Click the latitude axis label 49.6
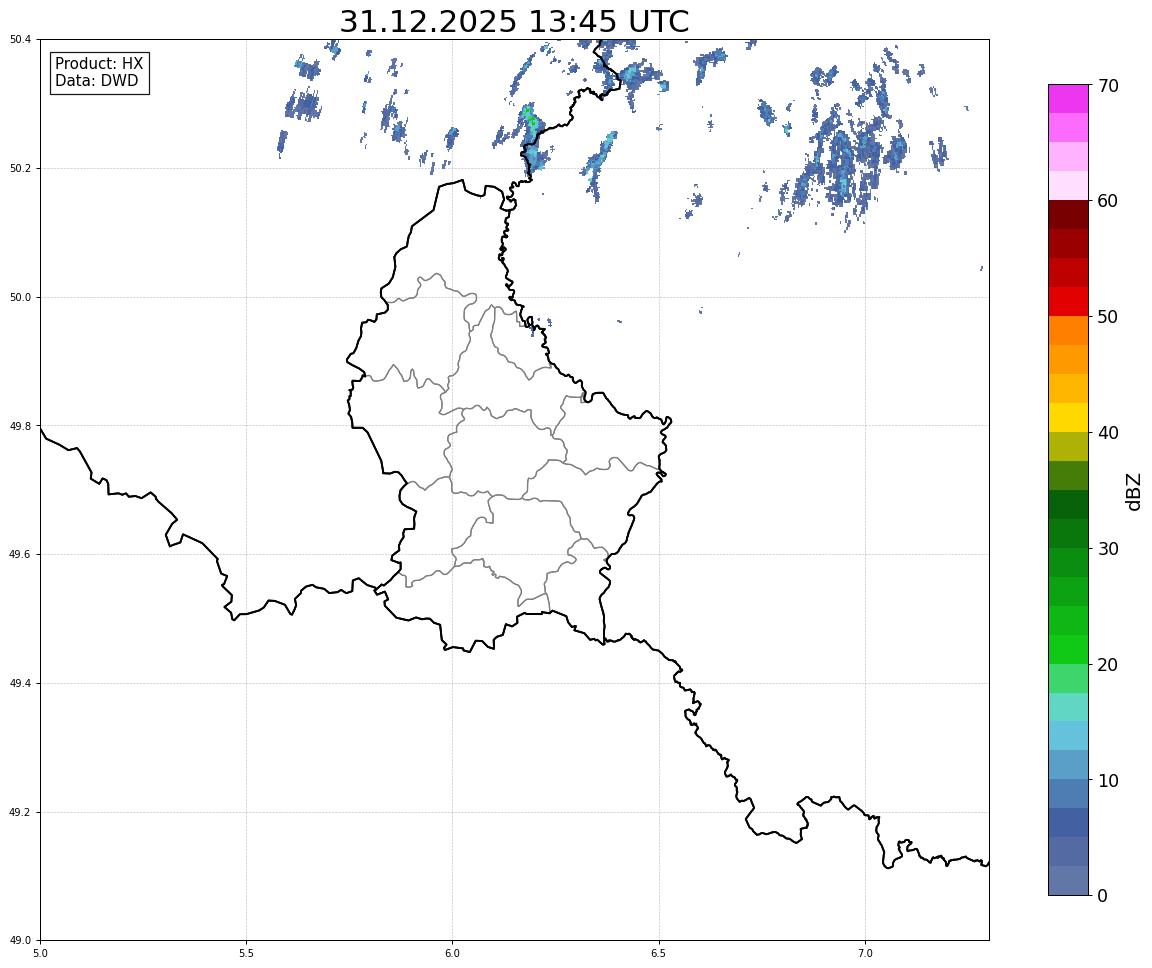 click(19, 555)
